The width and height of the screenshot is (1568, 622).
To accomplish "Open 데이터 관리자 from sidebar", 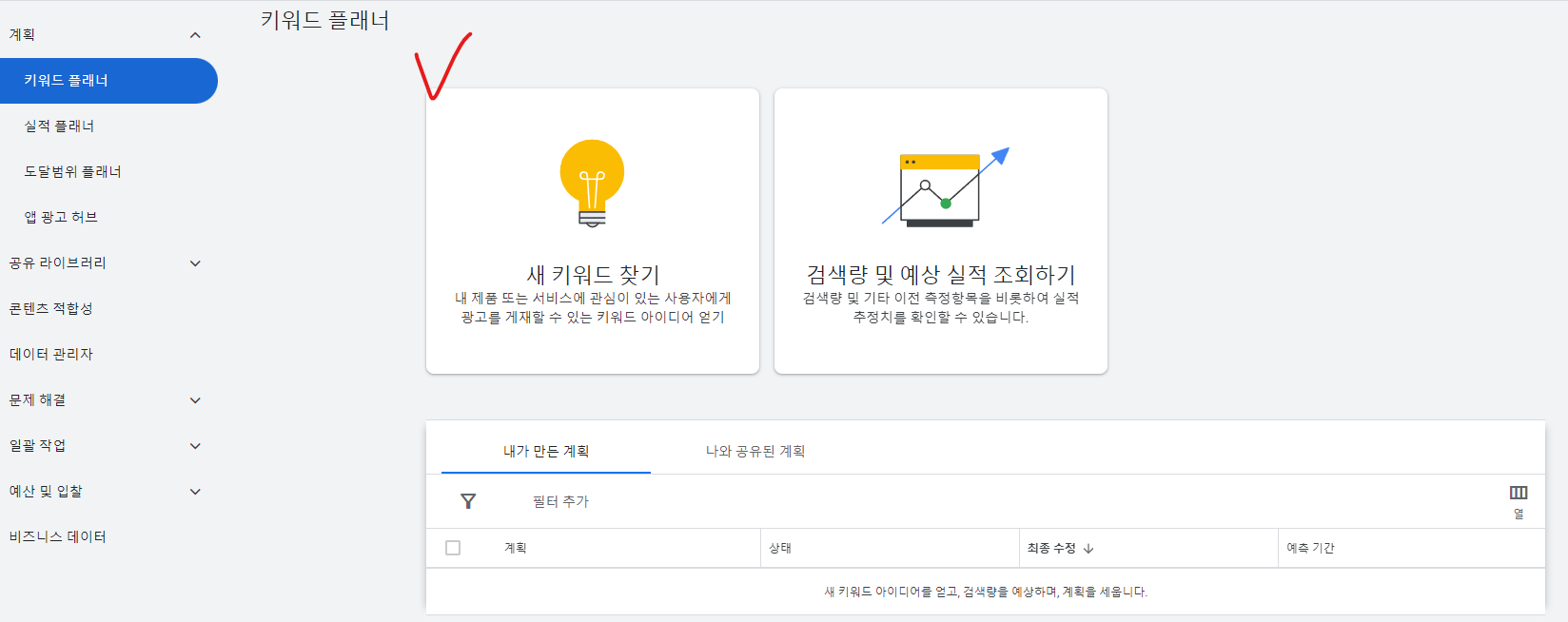I will (x=51, y=355).
